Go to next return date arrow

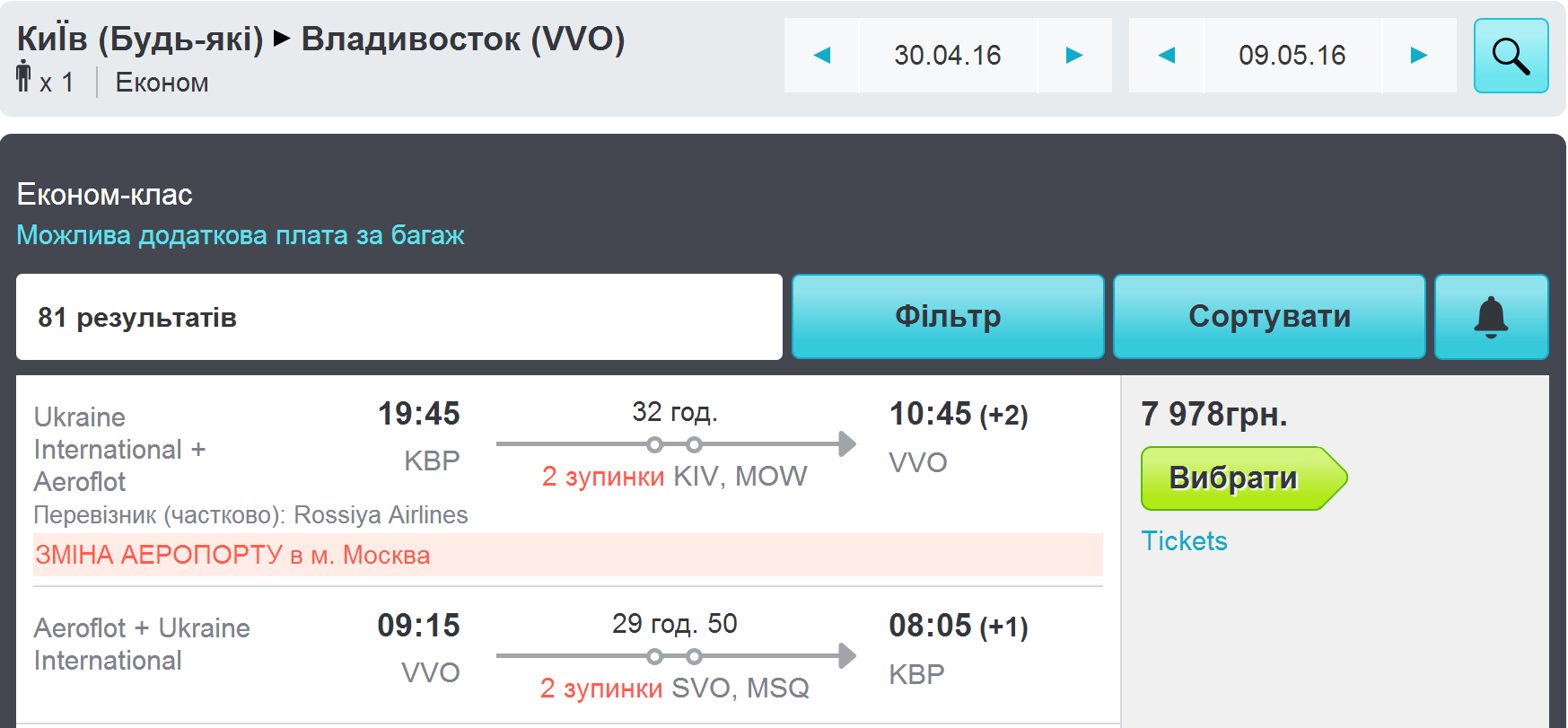pos(1419,56)
